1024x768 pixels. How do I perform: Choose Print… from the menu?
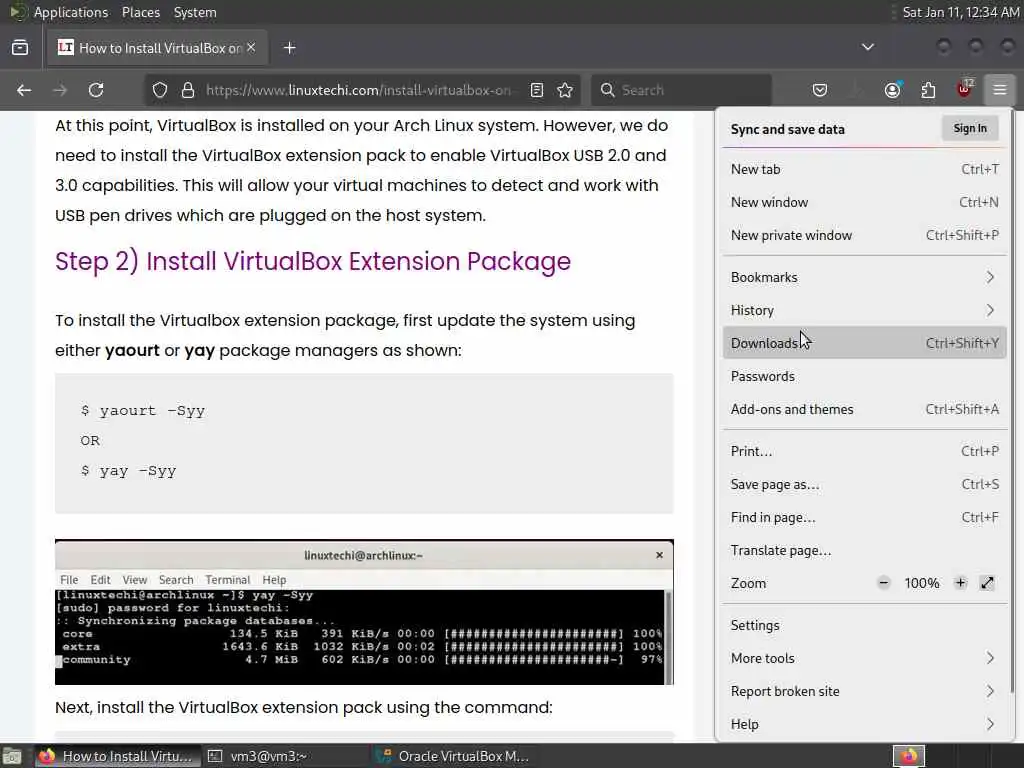864,451
